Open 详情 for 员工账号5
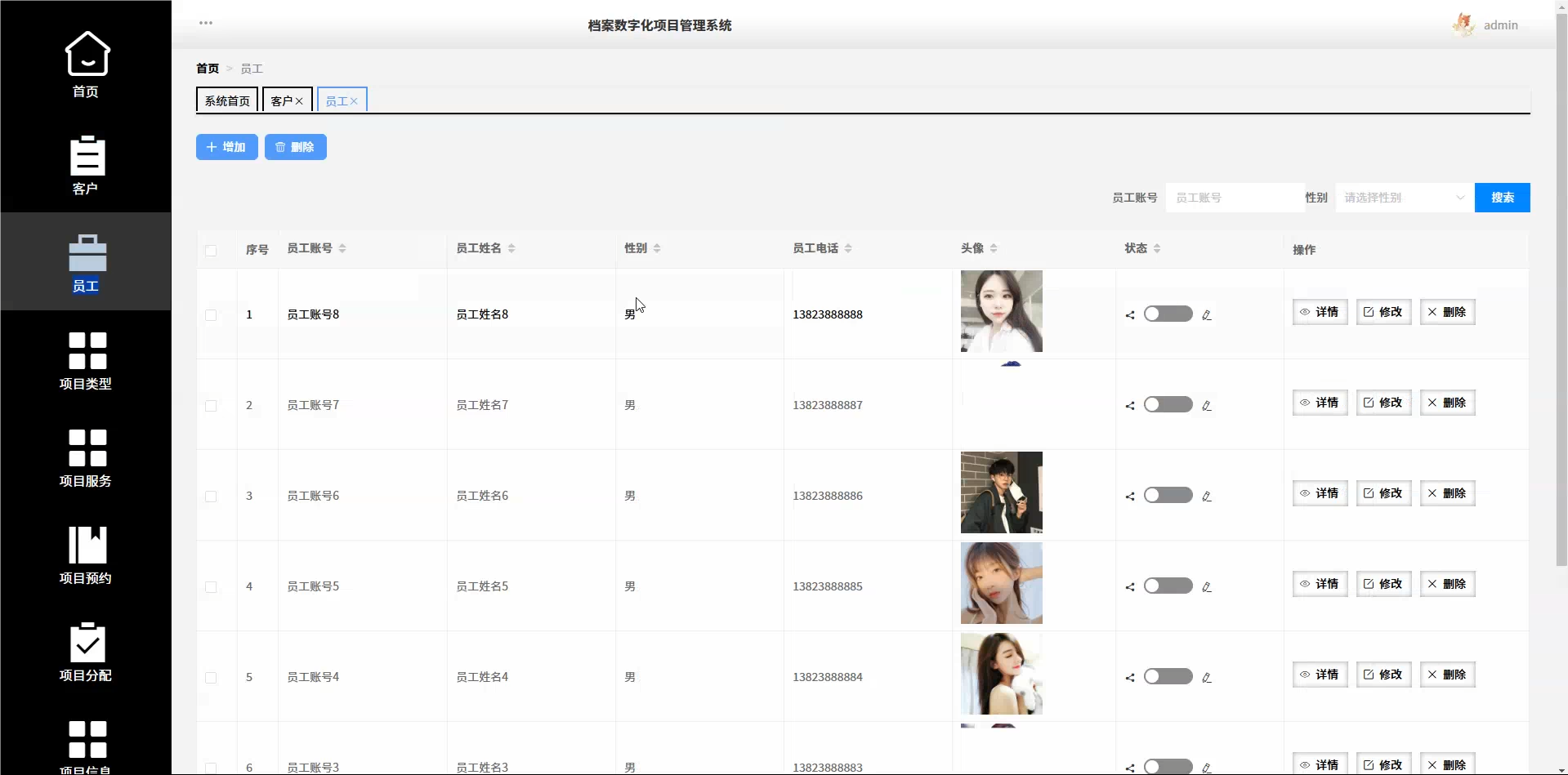 (x=1320, y=584)
